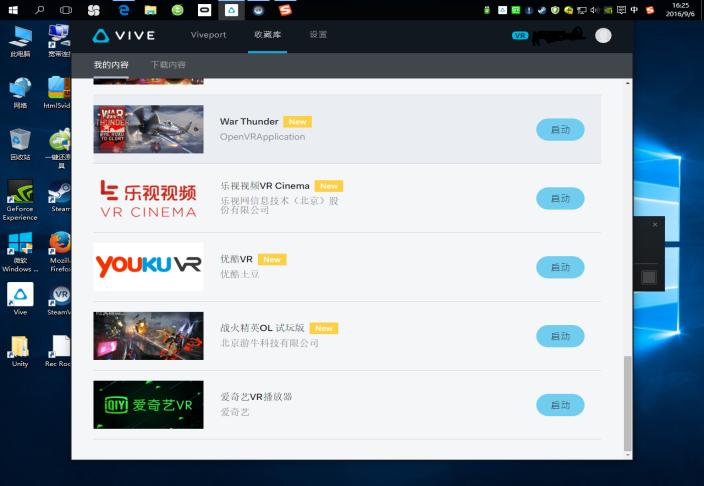The width and height of the screenshot is (704, 486).
Task: Click the War Thunder title text
Action: [249, 121]
